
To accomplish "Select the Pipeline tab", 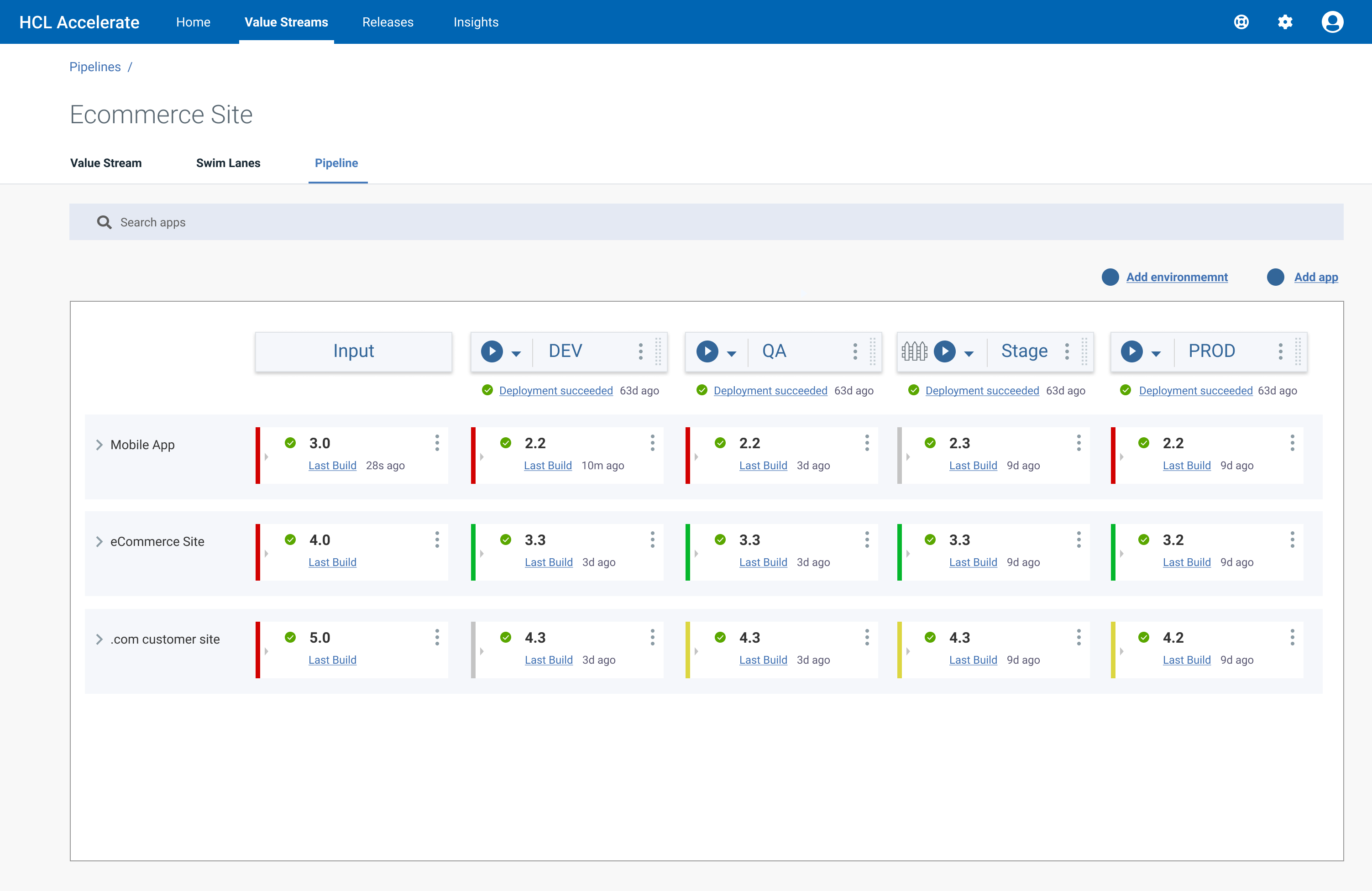I will pyautogui.click(x=337, y=162).
